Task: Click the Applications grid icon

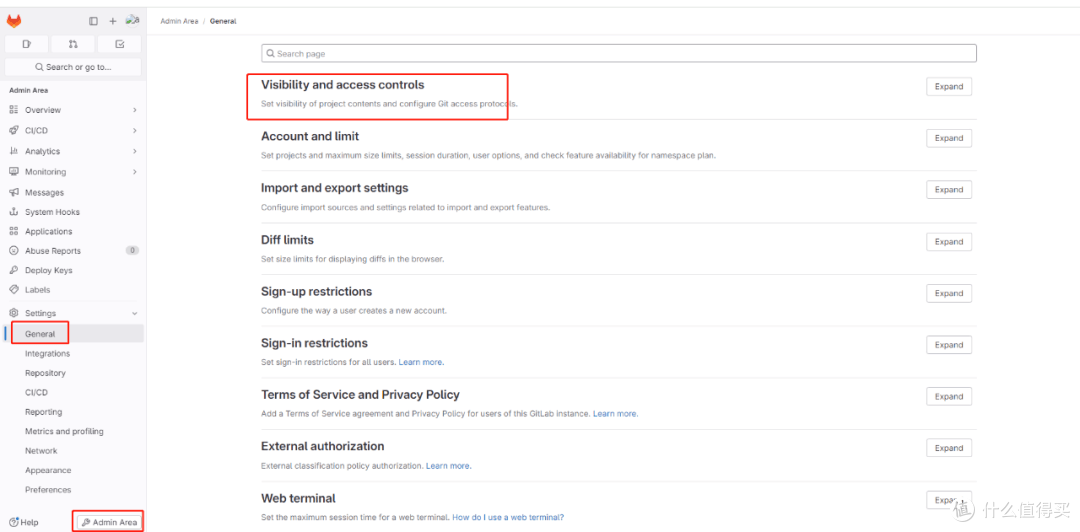Action: (14, 232)
